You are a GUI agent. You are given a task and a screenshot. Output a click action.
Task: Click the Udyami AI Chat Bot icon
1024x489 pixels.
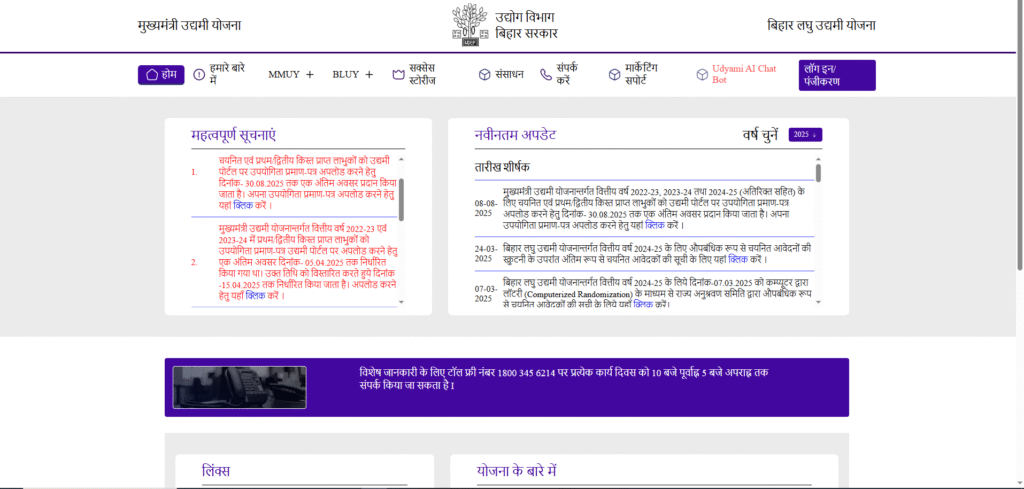pos(702,74)
